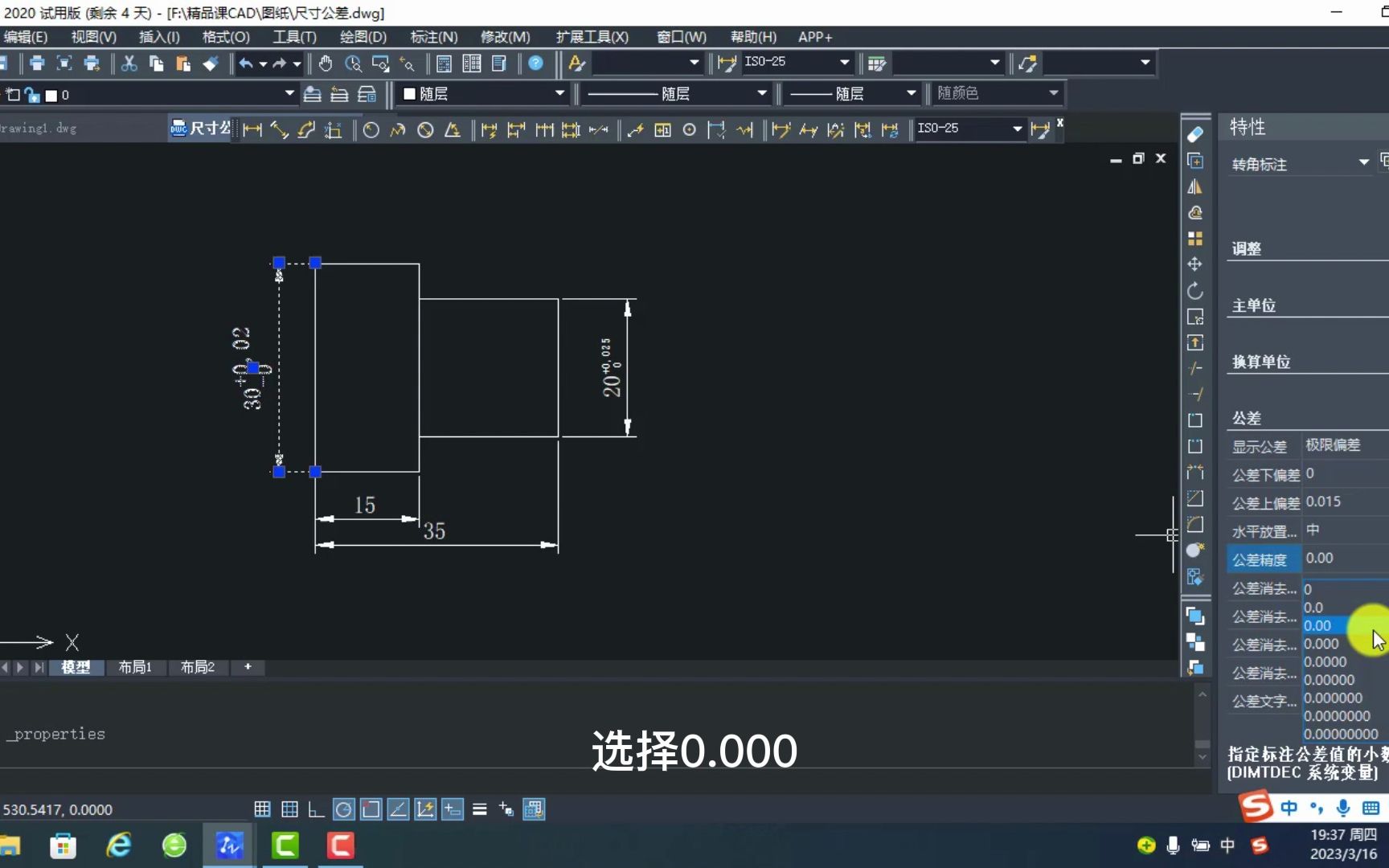1389x868 pixels.
Task: Open the Quick Select icon in Properties palette
Action: [x=1384, y=161]
